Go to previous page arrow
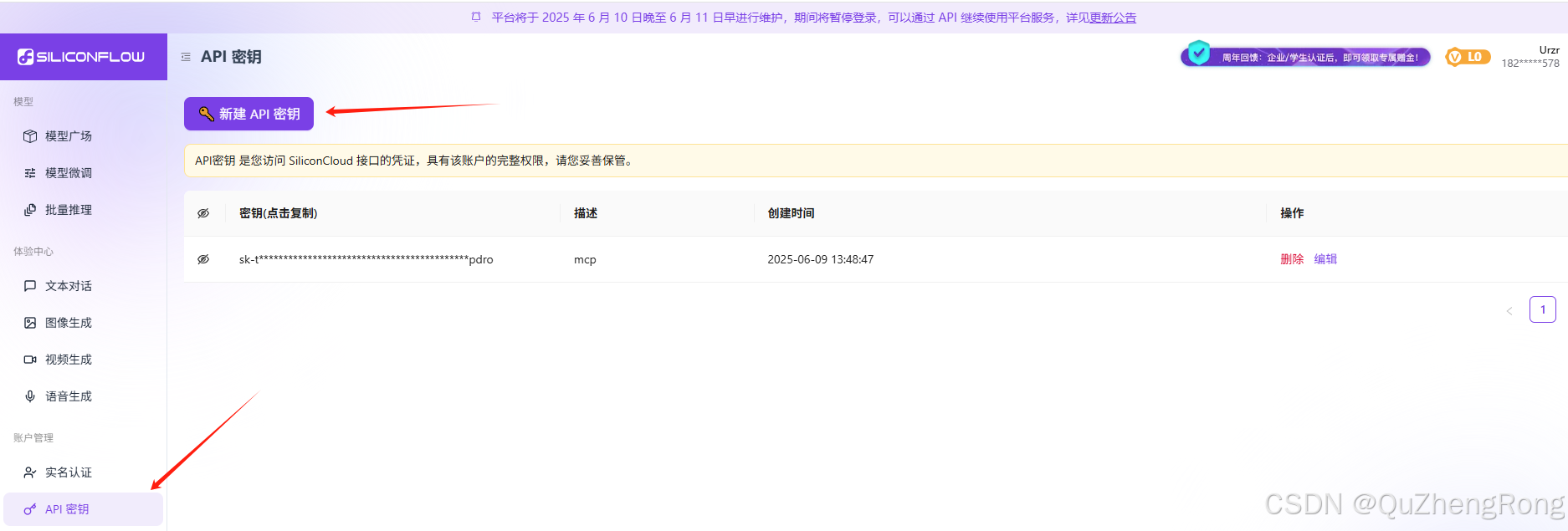1568x531 pixels. pos(1509,310)
